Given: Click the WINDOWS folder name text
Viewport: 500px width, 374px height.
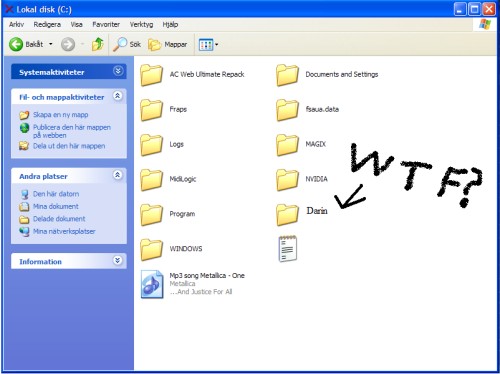Looking at the screenshot, I should point(186,249).
